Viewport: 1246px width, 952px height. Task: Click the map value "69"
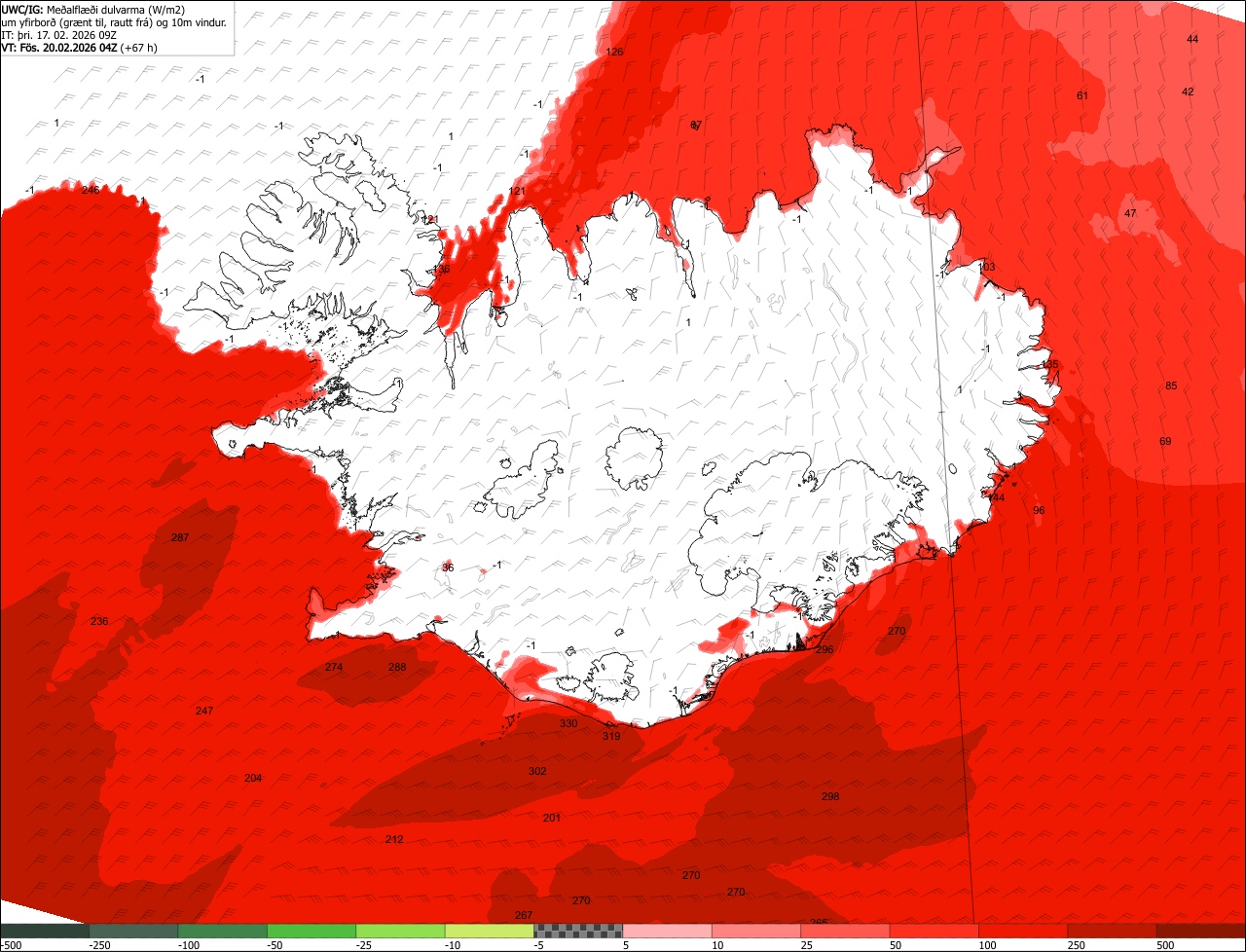pyautogui.click(x=1165, y=442)
